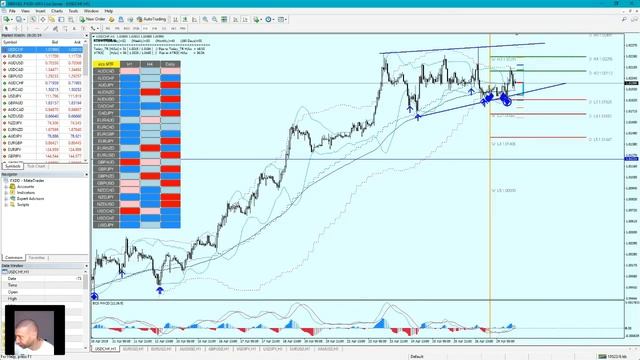Toggle Chart Shift
640x360 pixels.
coord(245,19)
